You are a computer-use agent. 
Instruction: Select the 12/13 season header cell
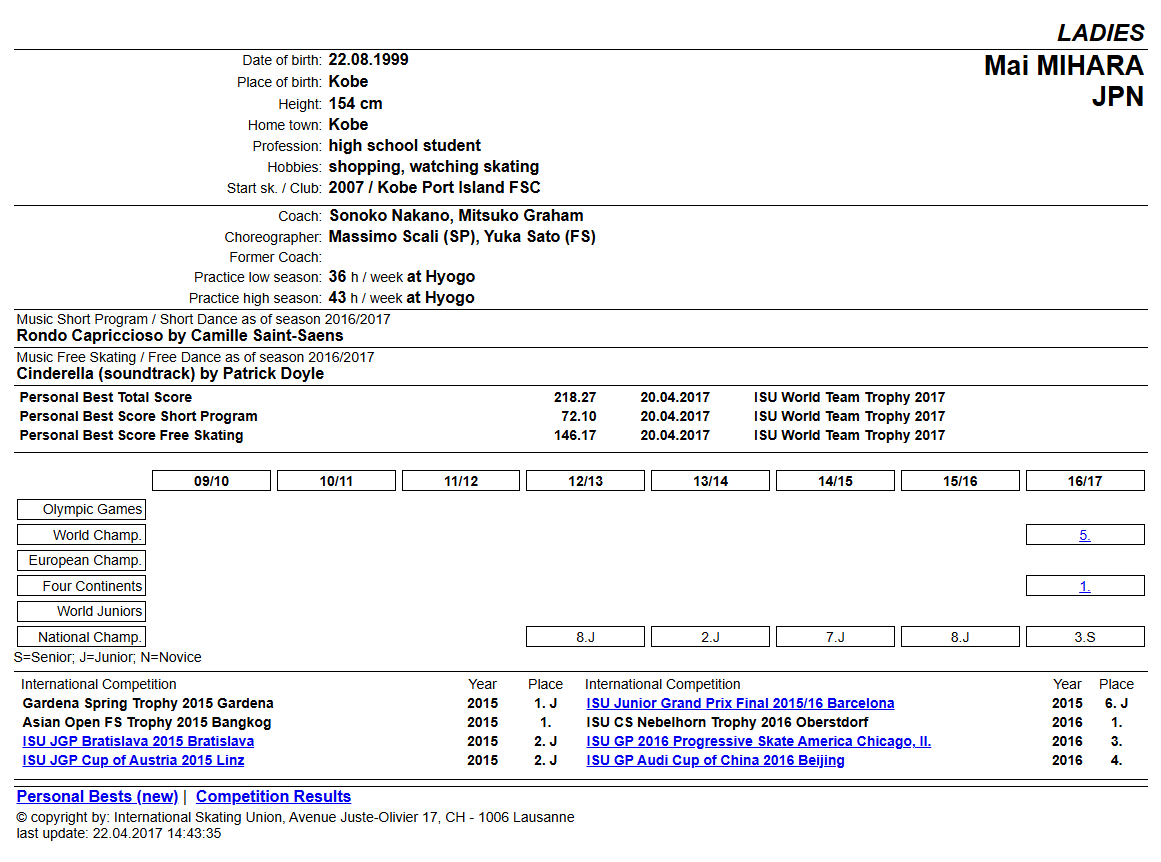pyautogui.click(x=586, y=481)
